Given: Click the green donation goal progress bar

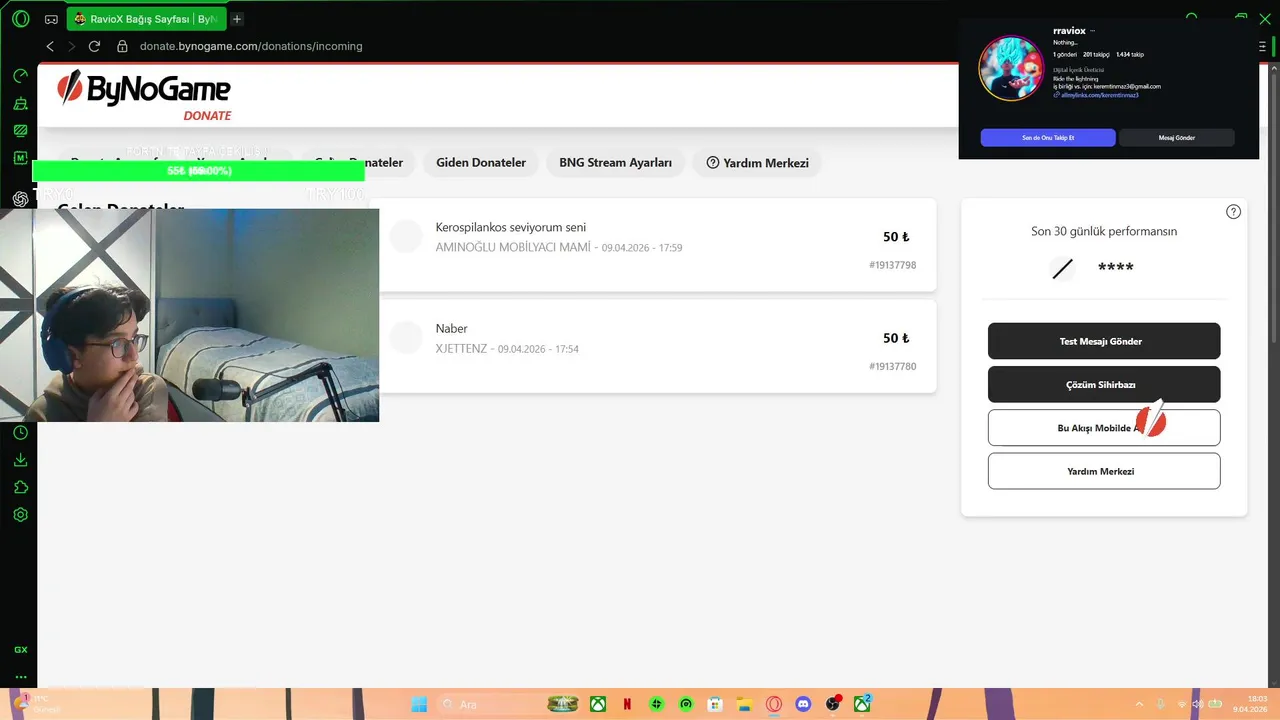Looking at the screenshot, I should (x=198, y=171).
